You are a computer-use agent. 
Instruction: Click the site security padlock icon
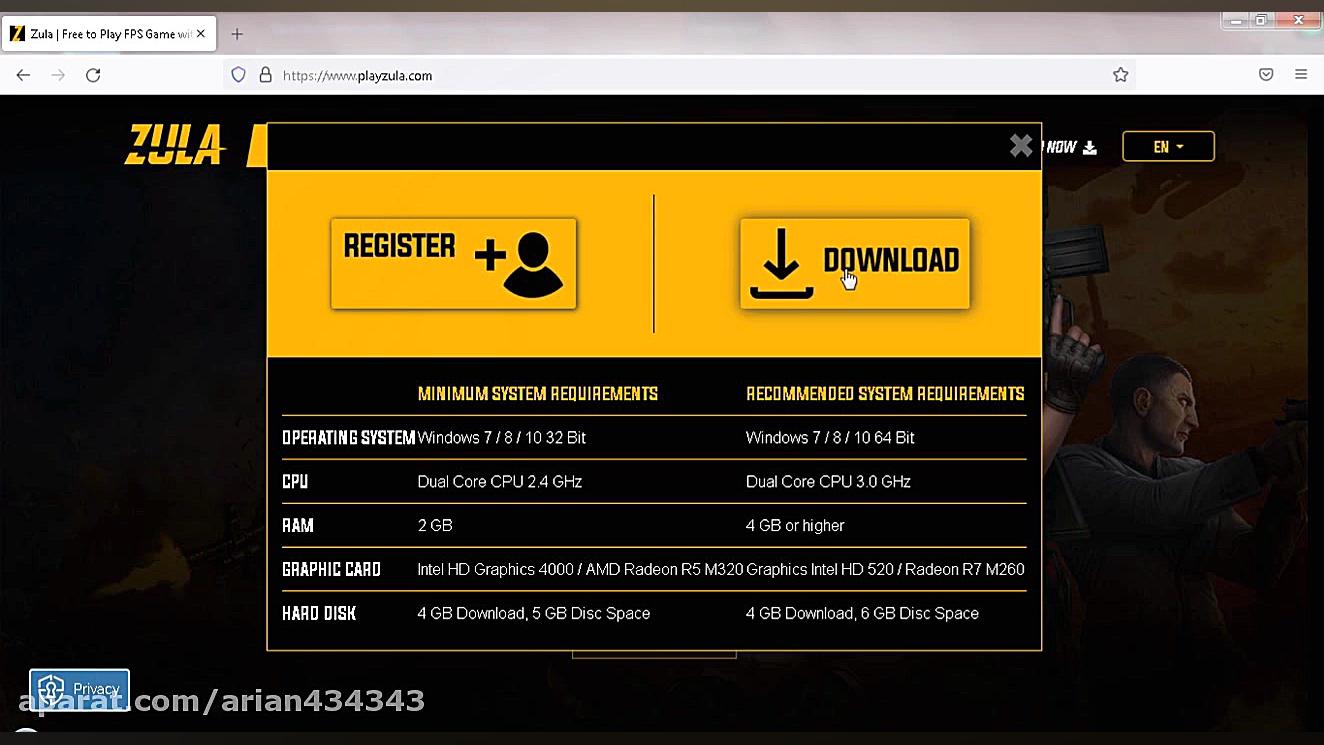click(265, 75)
